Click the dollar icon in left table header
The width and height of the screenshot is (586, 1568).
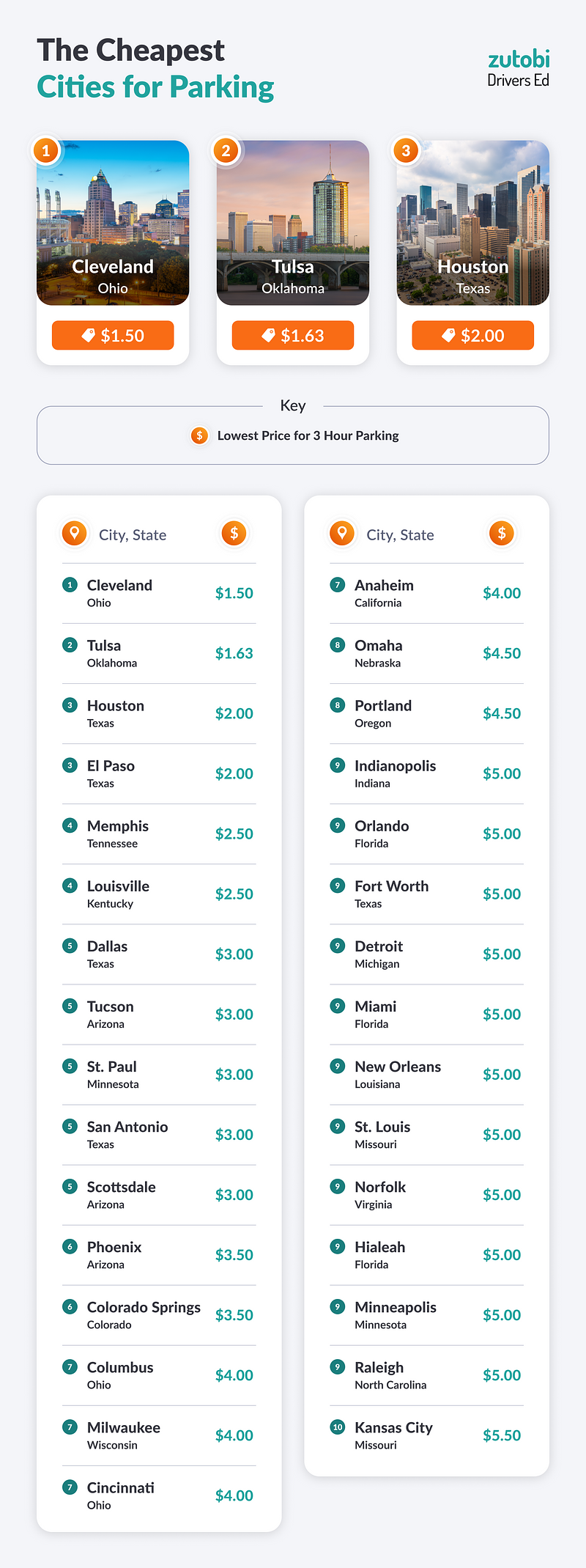coord(234,533)
